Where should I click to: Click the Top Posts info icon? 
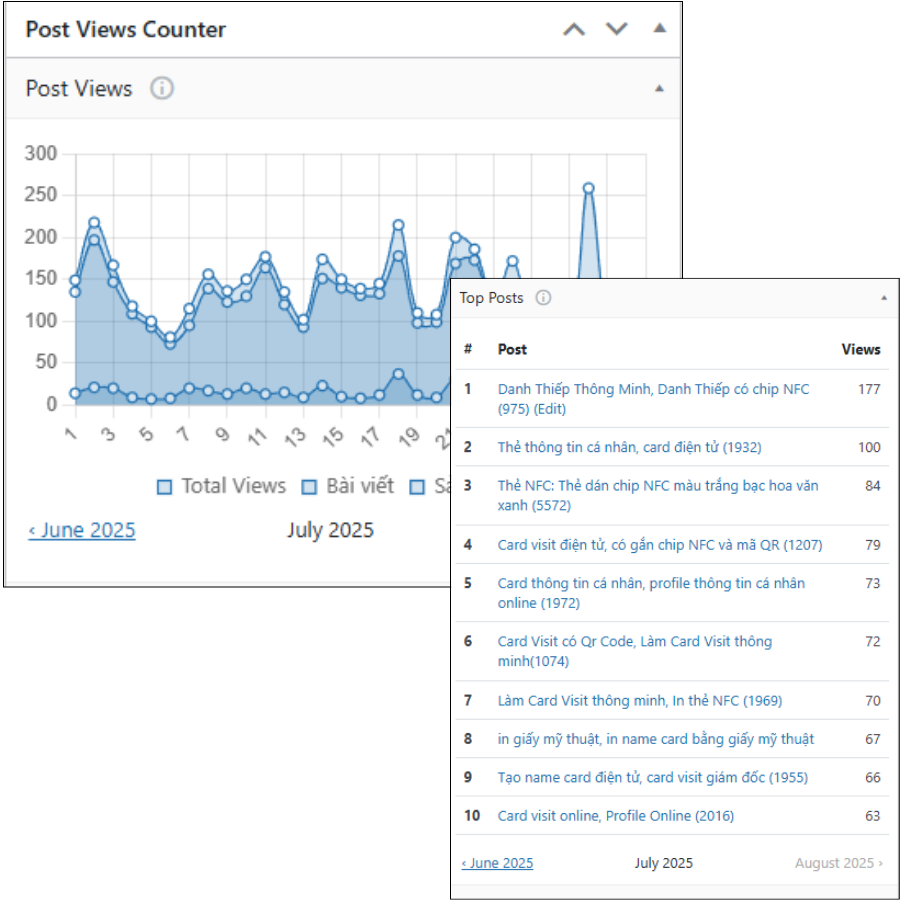click(543, 298)
